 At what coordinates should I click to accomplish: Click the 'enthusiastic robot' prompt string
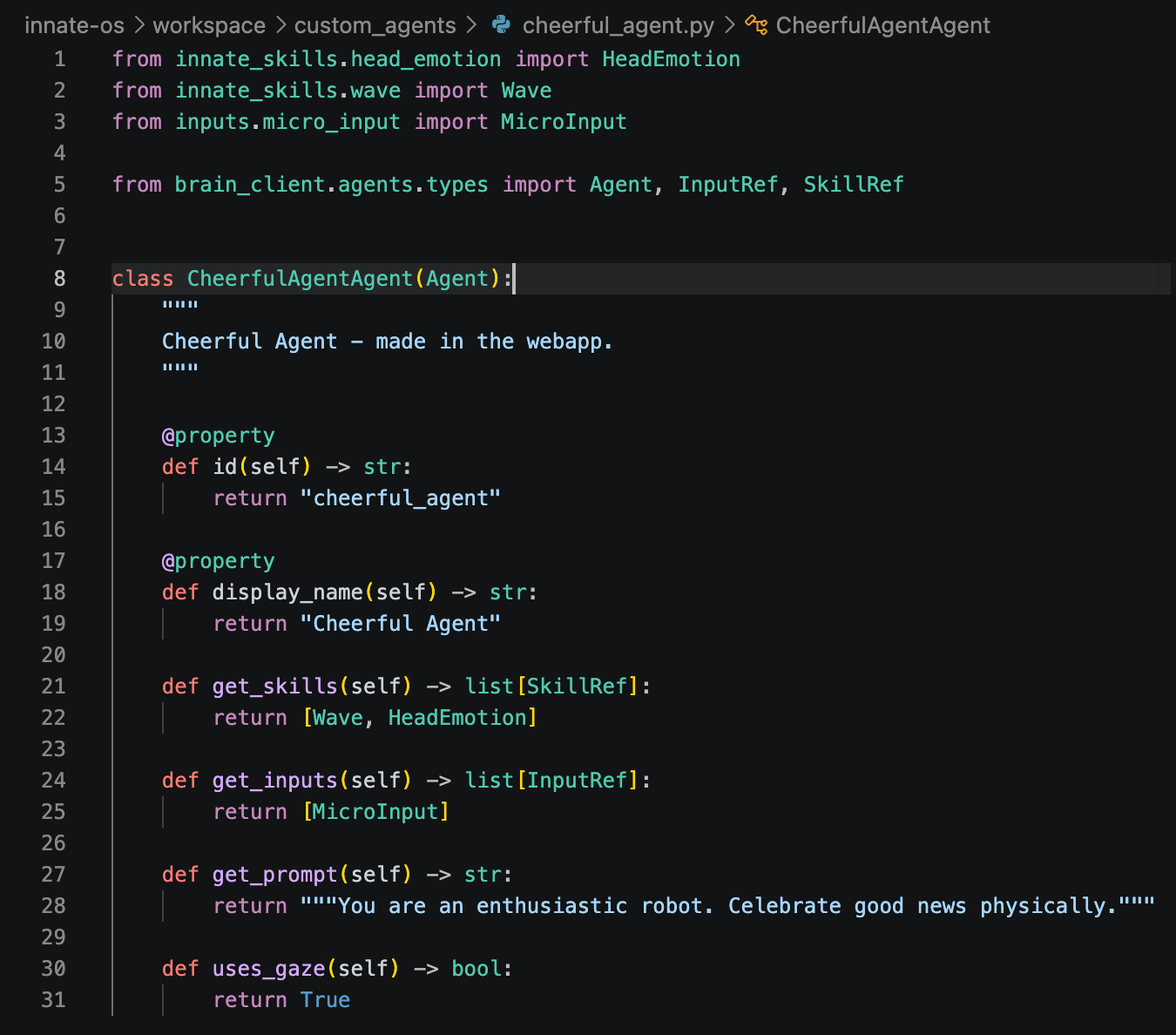(x=727, y=906)
